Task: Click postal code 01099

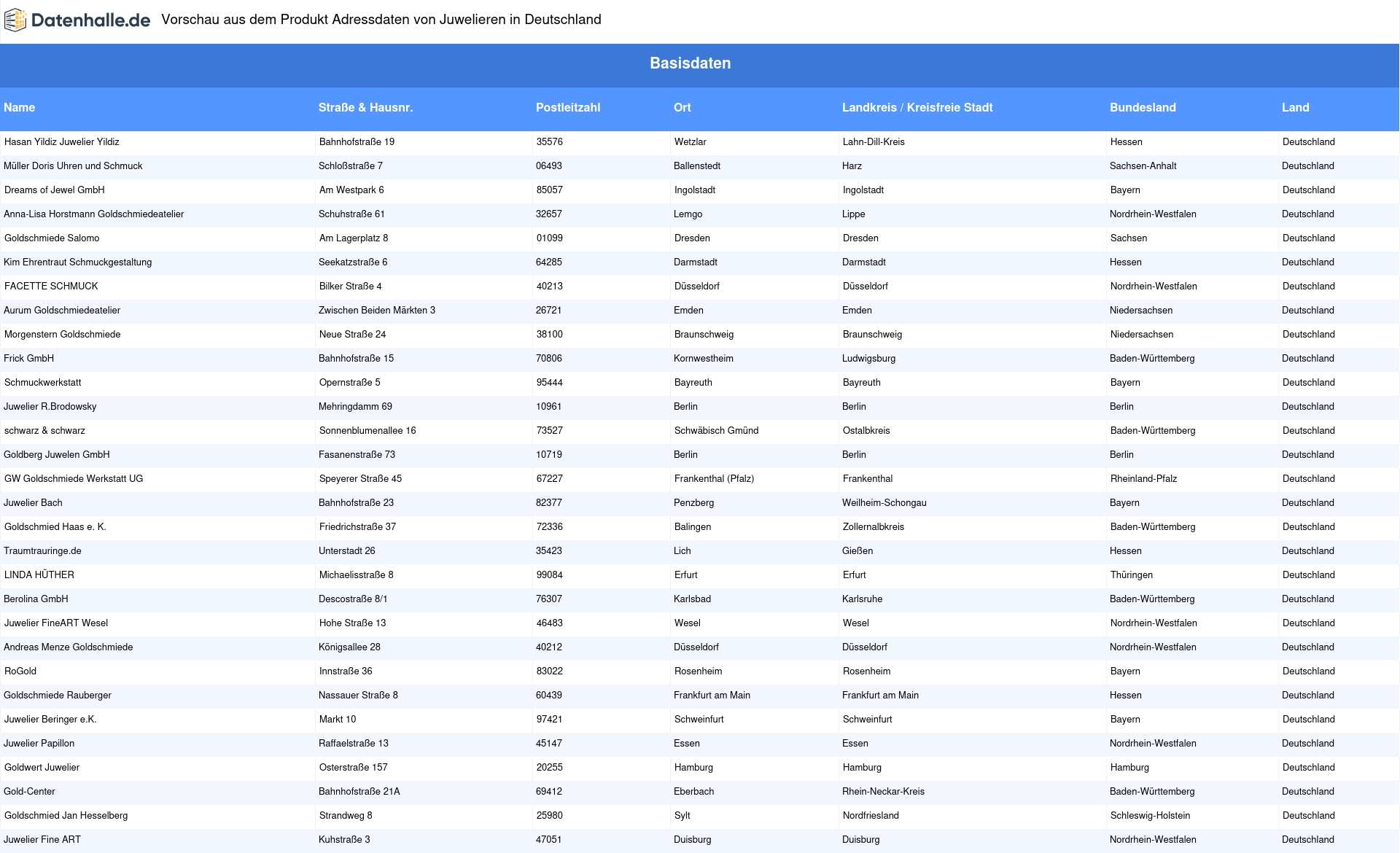Action: (x=550, y=238)
